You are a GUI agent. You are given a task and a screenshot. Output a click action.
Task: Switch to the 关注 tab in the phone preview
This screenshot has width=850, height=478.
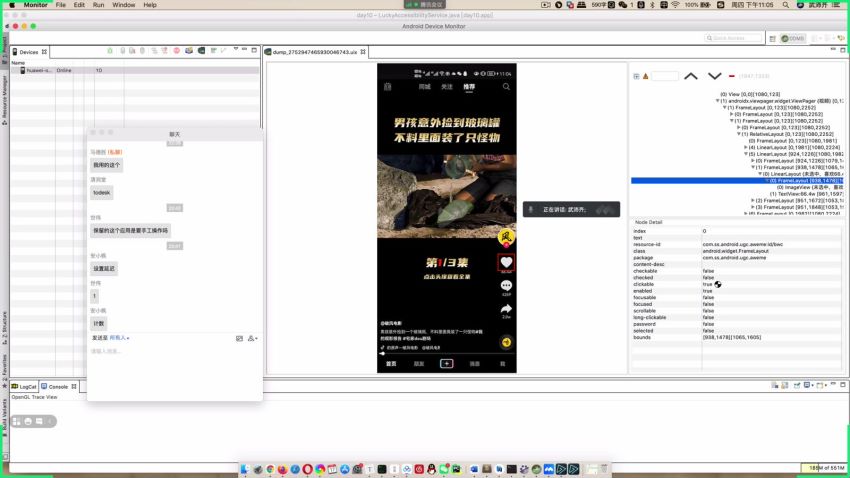pyautogui.click(x=447, y=87)
